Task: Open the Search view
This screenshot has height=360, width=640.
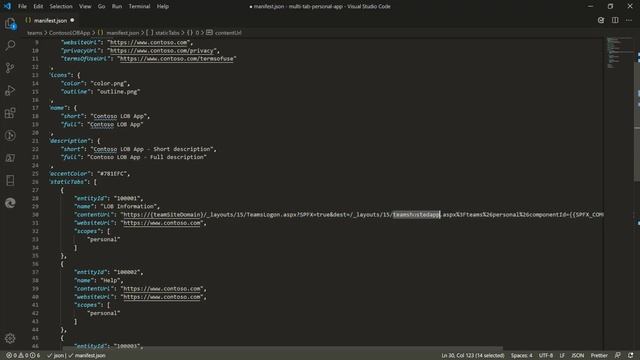Action: click(x=10, y=45)
